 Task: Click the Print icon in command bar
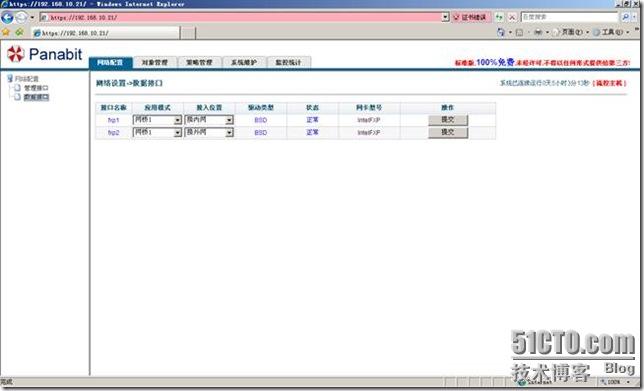[538, 32]
